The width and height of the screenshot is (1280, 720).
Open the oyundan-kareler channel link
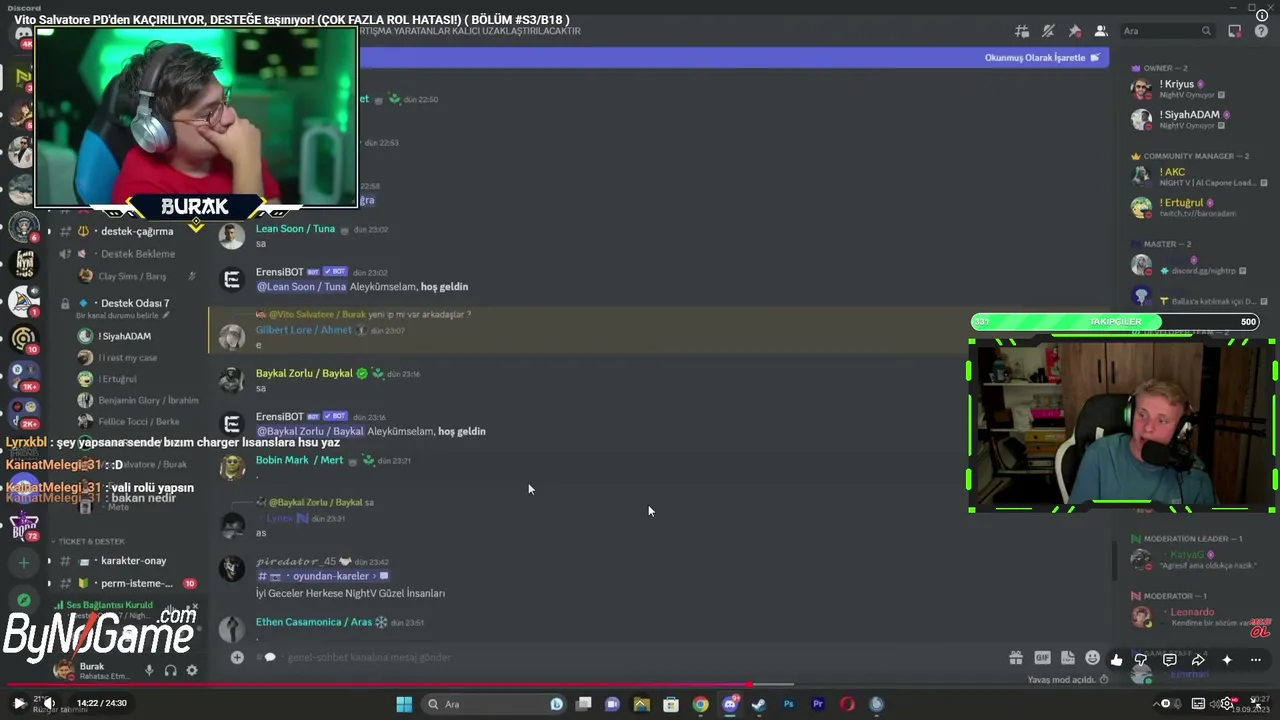point(323,576)
